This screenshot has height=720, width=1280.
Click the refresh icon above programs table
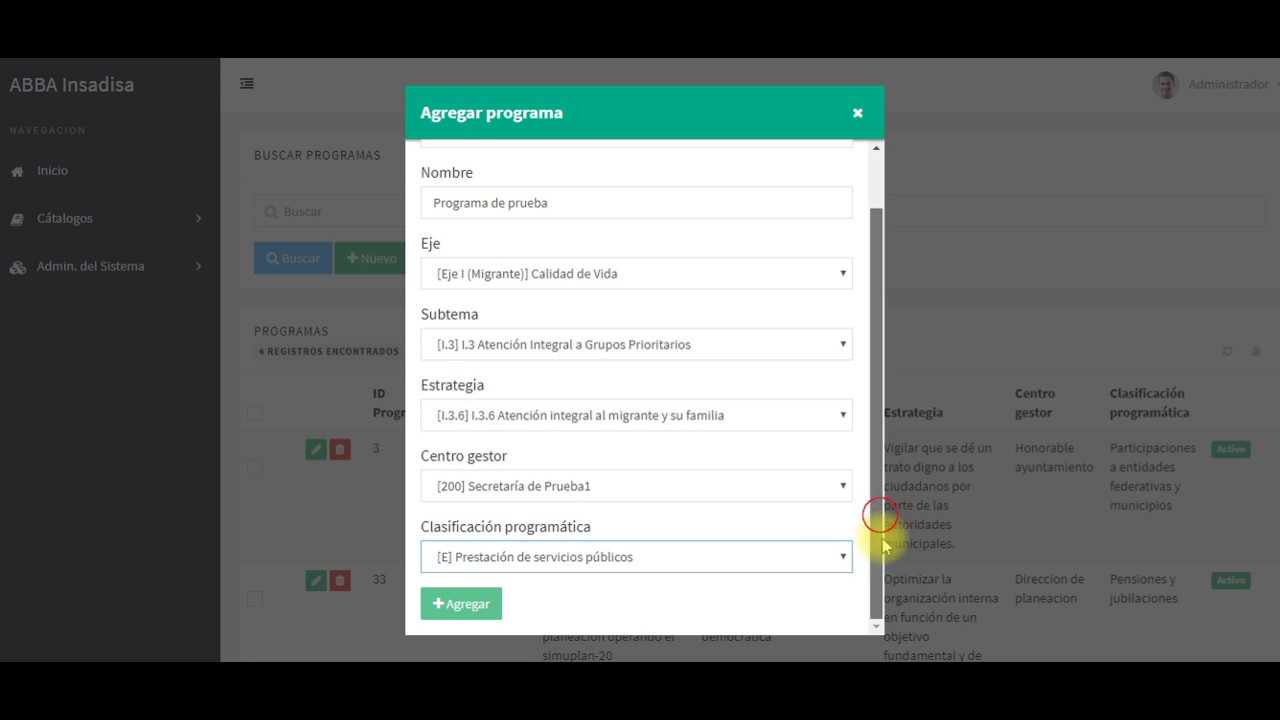(x=1227, y=352)
